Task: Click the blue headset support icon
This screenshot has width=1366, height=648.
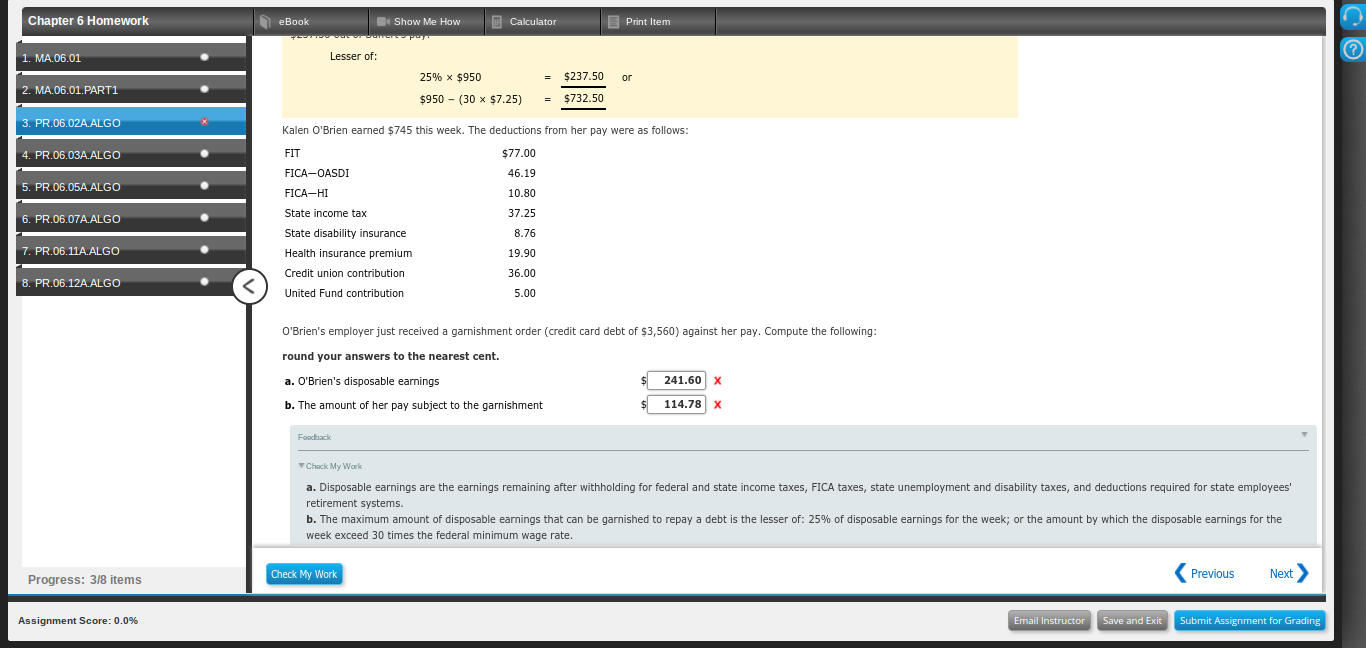Action: click(x=1350, y=15)
